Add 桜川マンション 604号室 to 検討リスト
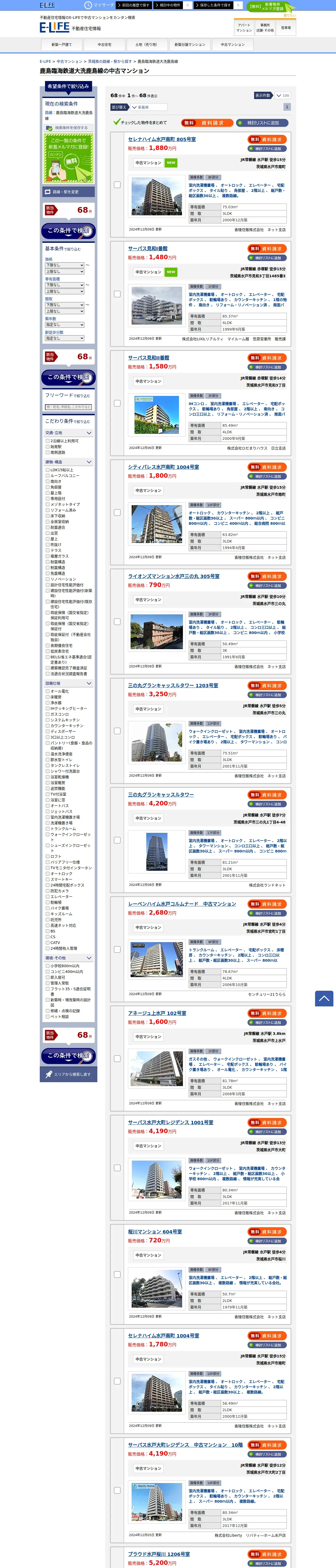The image size is (336, 1568). pyautogui.click(x=267, y=1241)
